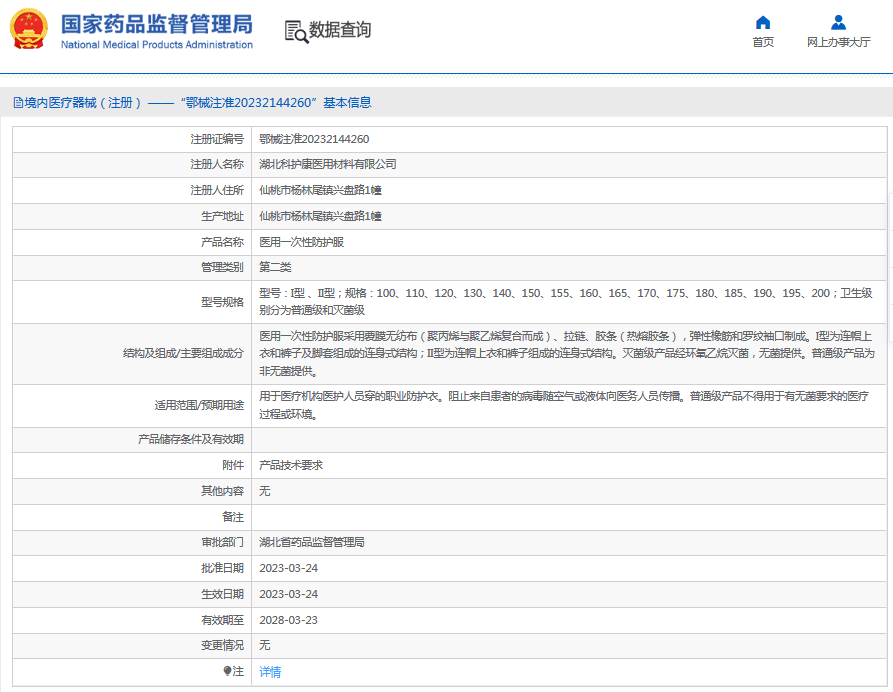Click the 变更情况 value 无
The height and width of the screenshot is (692, 893).
click(x=265, y=645)
